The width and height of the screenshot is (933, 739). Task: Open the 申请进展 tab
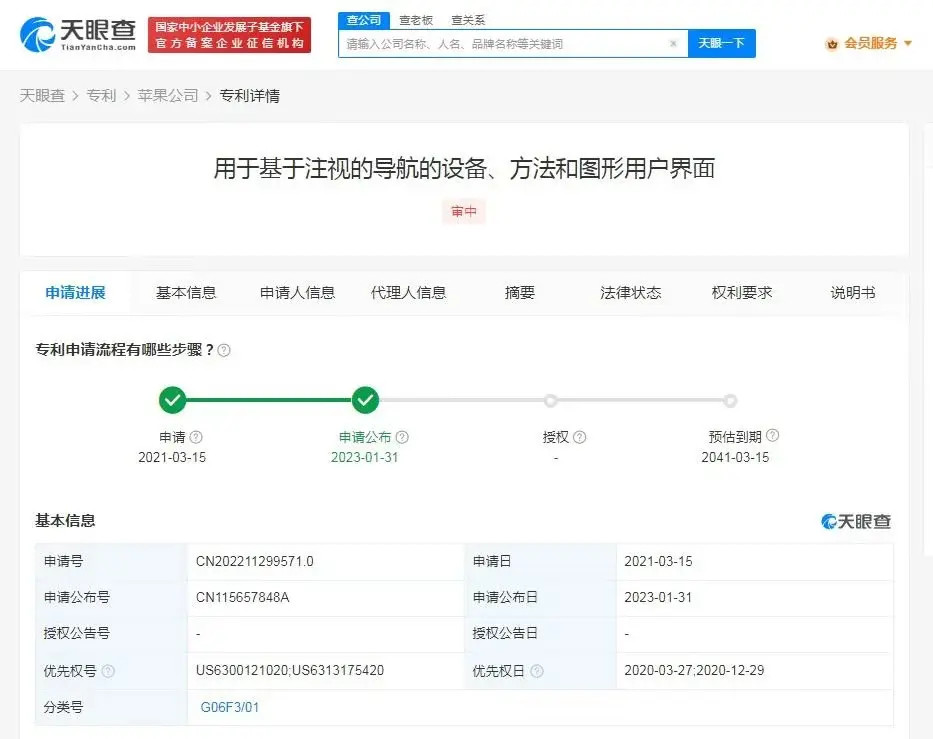pos(76,293)
